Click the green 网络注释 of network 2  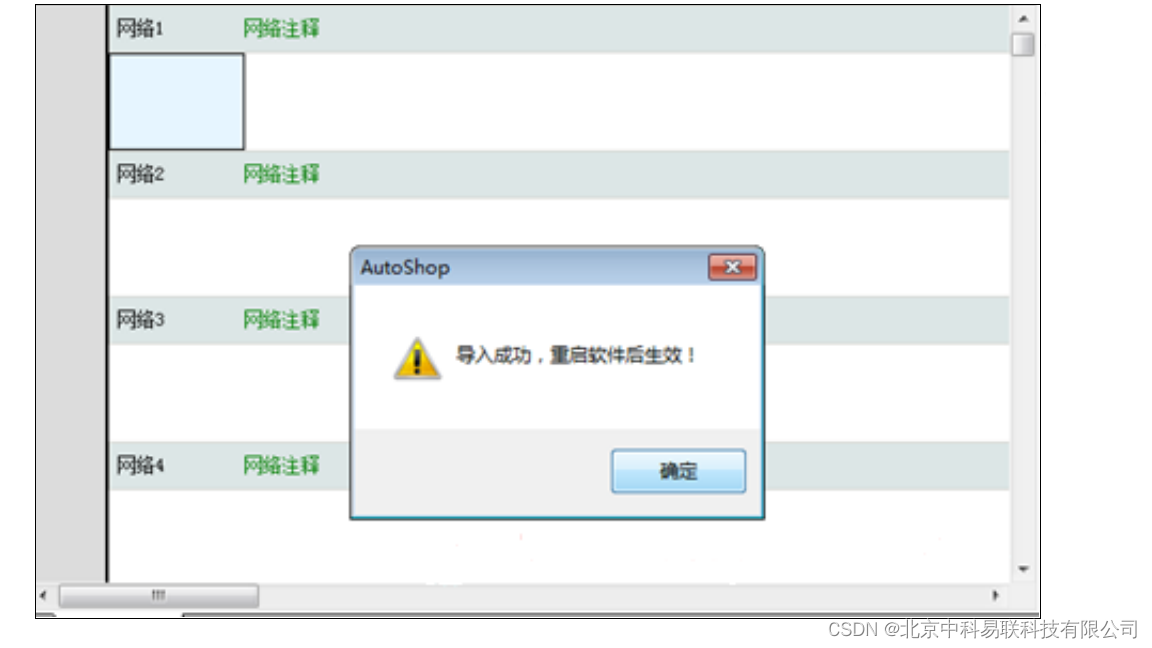[x=281, y=174]
